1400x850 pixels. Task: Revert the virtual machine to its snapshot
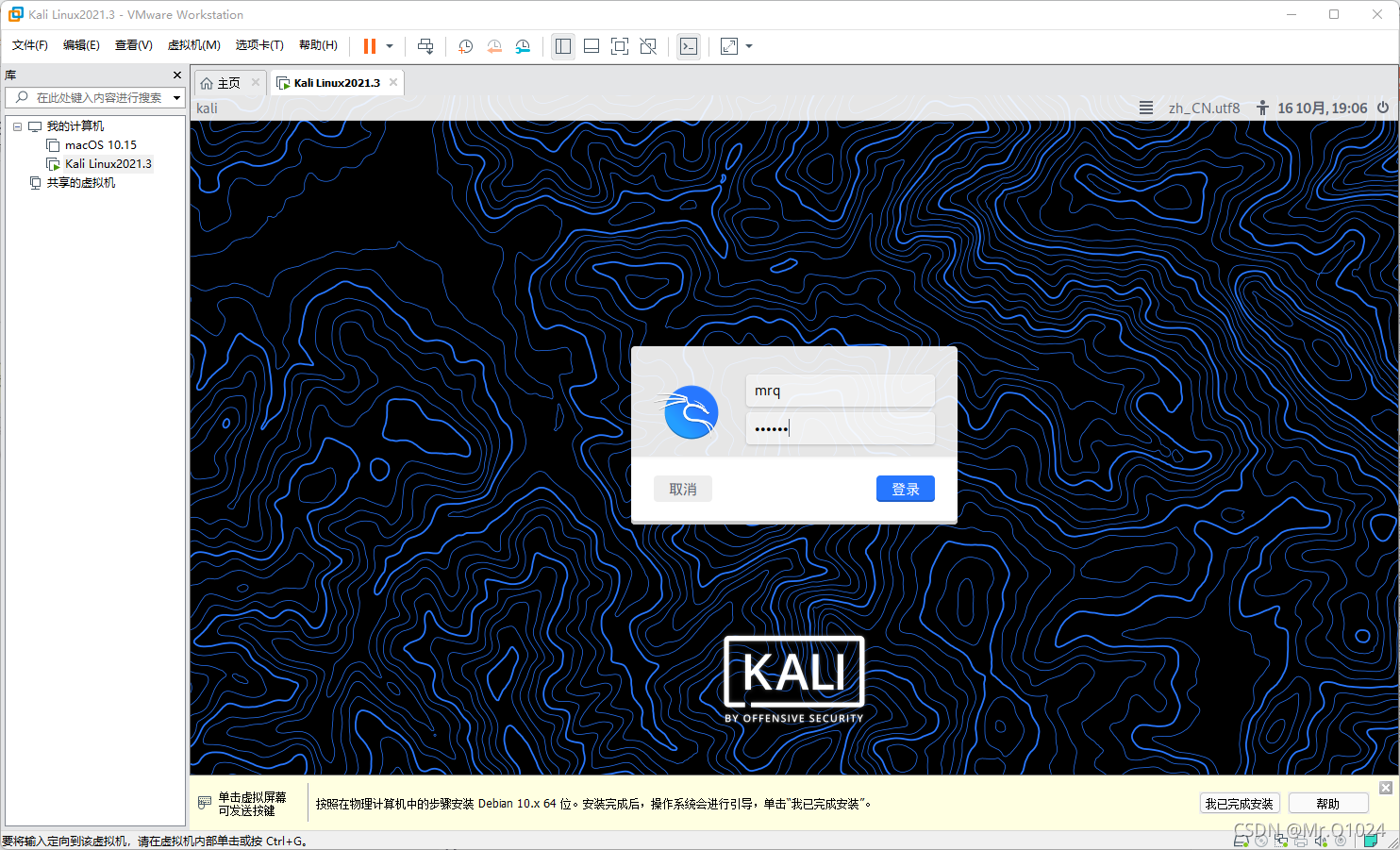coord(494,46)
